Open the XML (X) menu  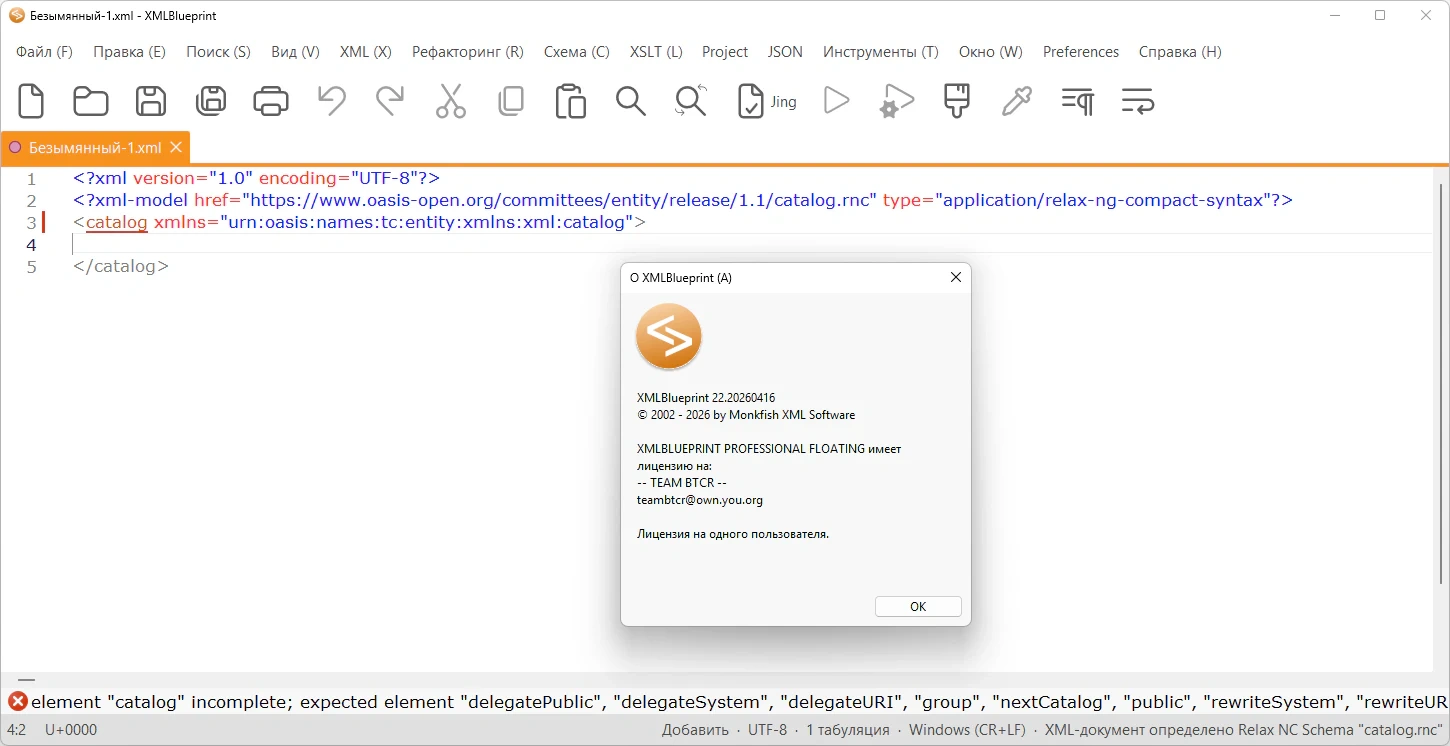(366, 52)
